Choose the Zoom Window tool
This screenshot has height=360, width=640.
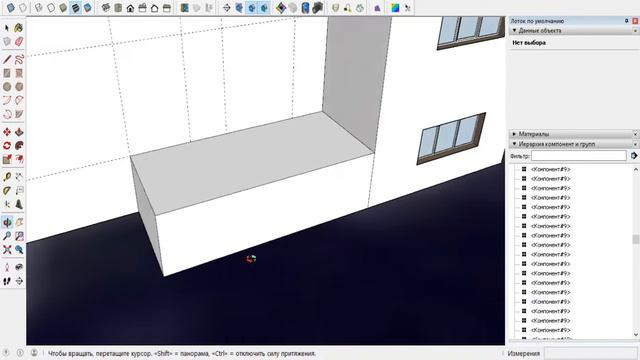coord(19,236)
